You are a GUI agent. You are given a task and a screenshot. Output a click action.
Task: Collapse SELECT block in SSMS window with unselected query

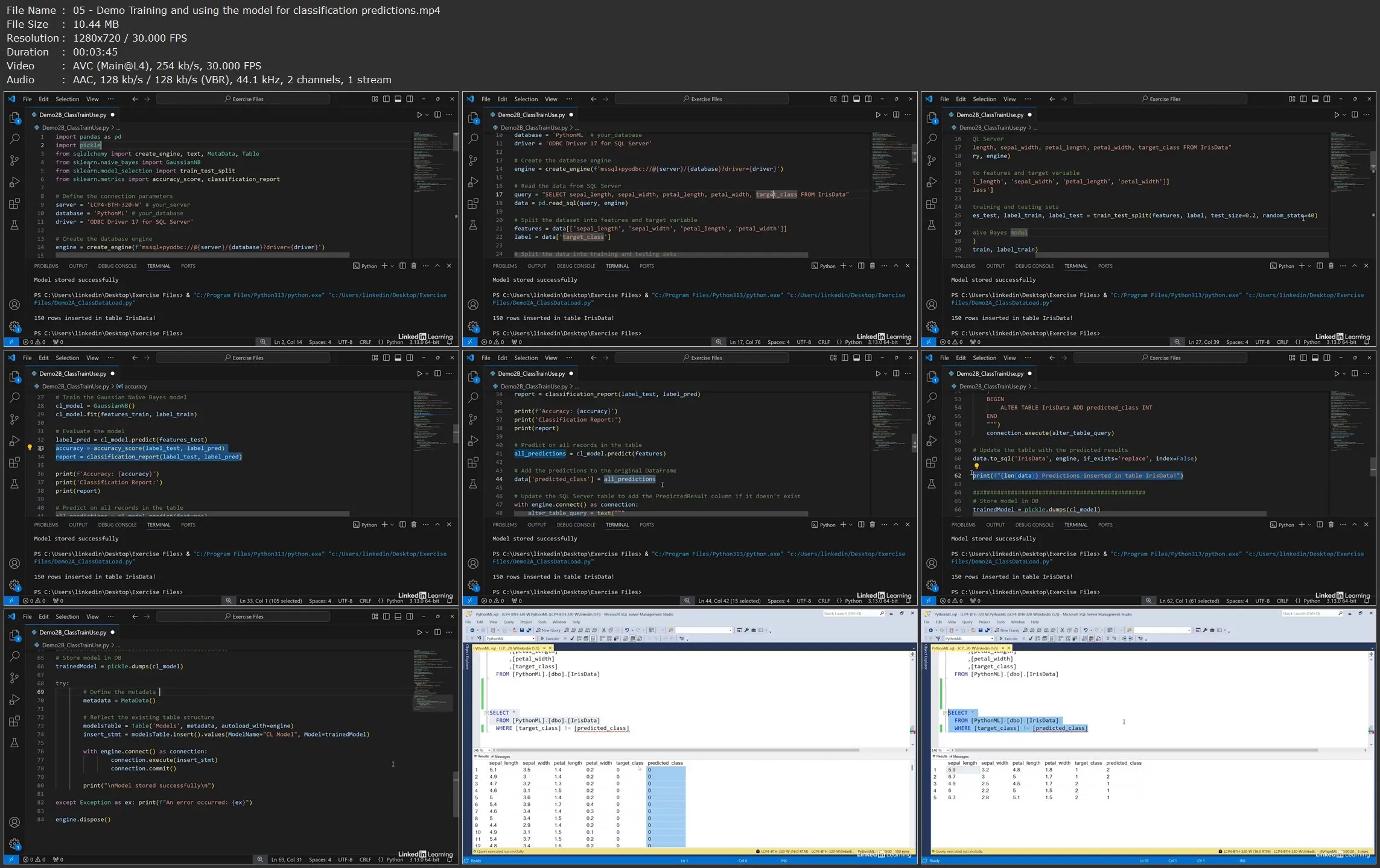point(486,713)
